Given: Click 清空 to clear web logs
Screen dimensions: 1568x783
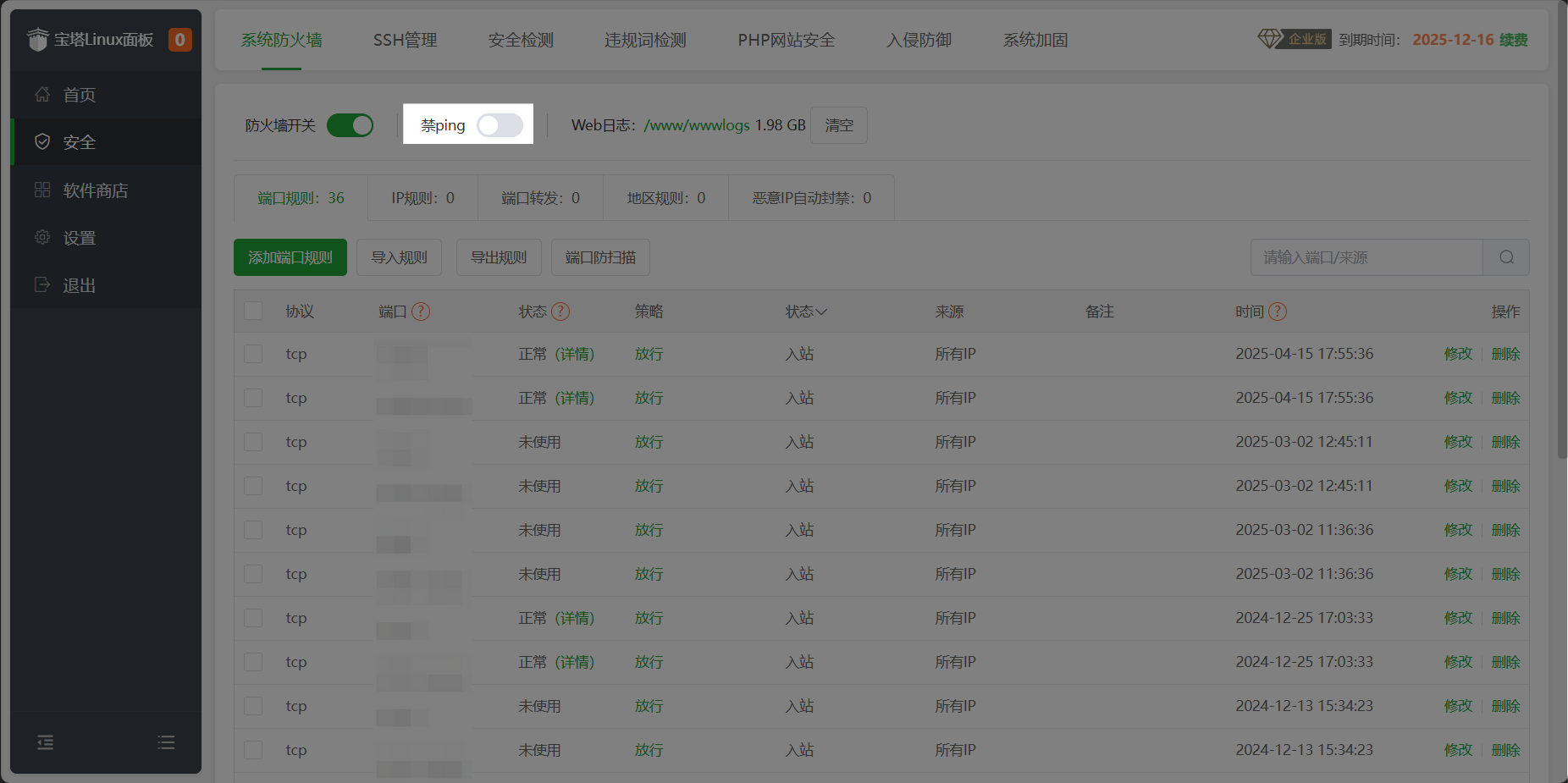Looking at the screenshot, I should 838,124.
